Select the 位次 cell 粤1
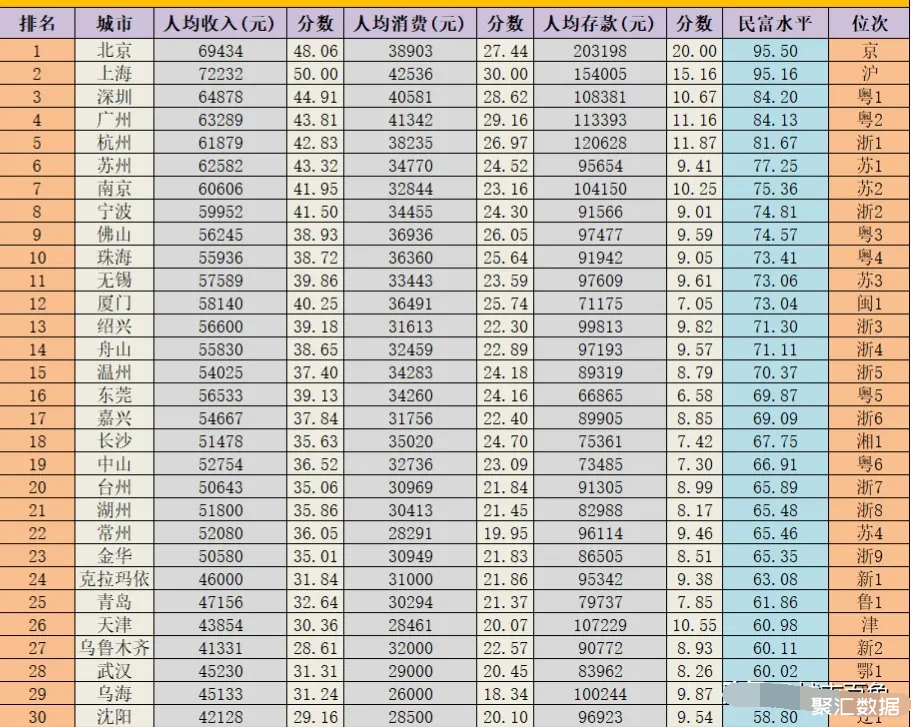The width and height of the screenshot is (911, 727). pos(870,97)
